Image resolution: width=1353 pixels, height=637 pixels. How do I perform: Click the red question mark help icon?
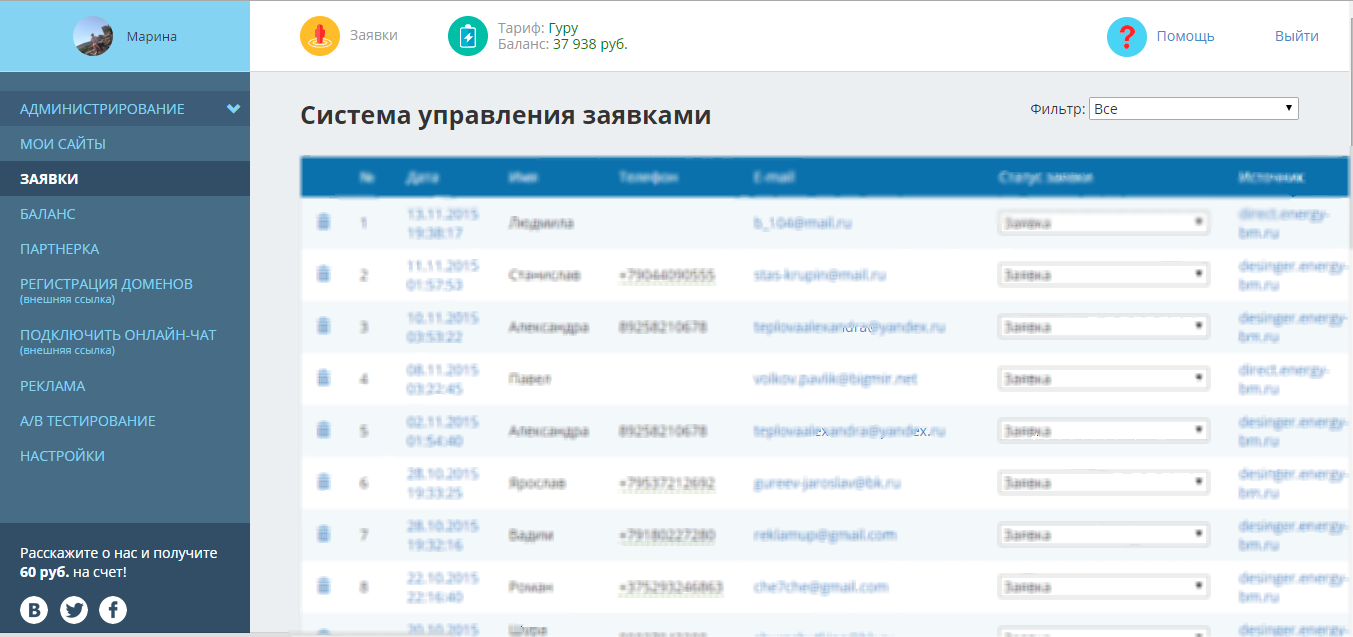(1127, 37)
